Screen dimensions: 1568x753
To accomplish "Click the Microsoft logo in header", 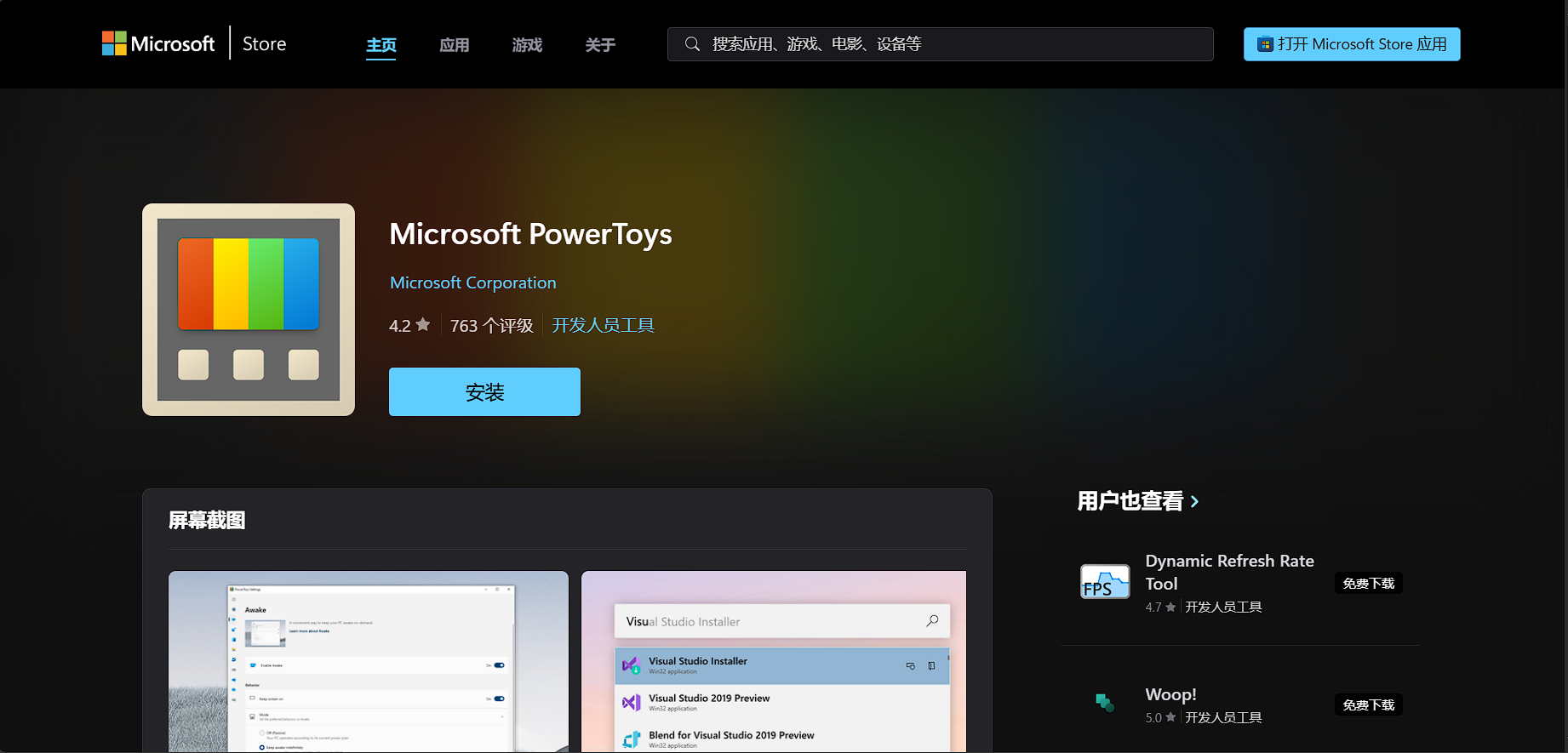I will [158, 43].
